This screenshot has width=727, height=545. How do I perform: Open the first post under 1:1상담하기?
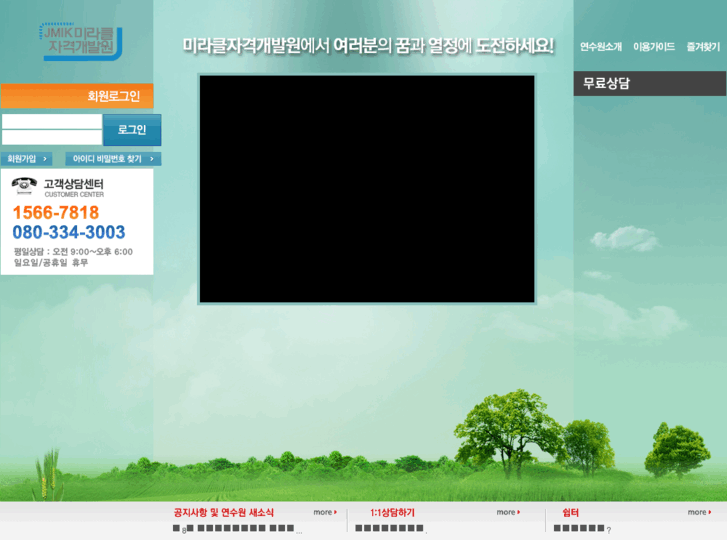coord(391,528)
